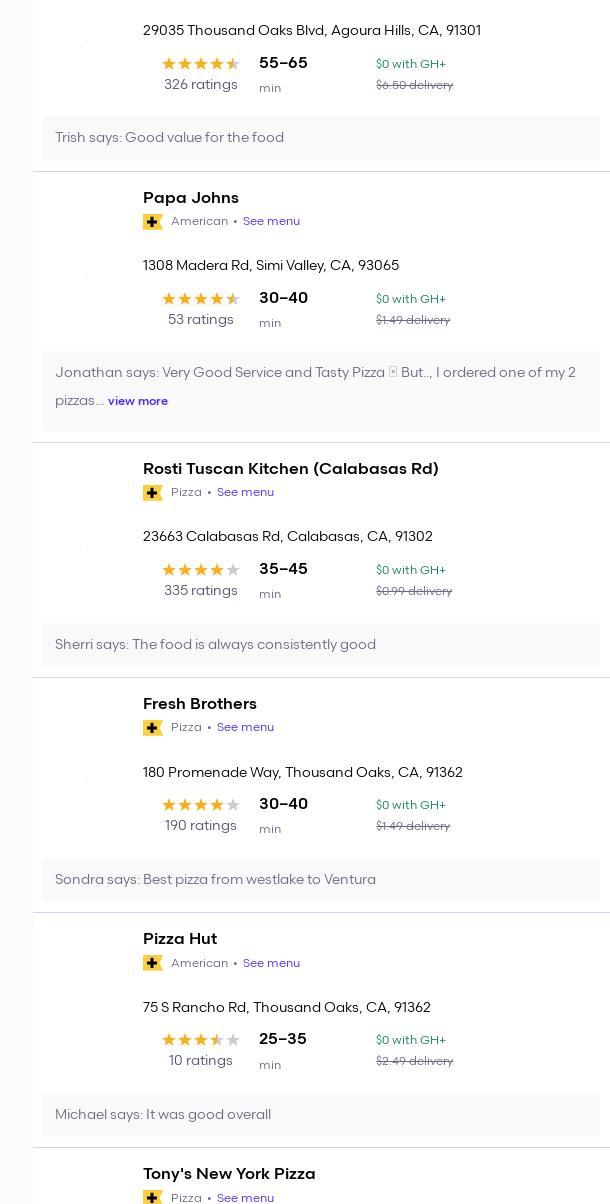Click the GH+ badge under Fresh Brothers
Viewport: 610px width, 1204px height.
click(153, 728)
